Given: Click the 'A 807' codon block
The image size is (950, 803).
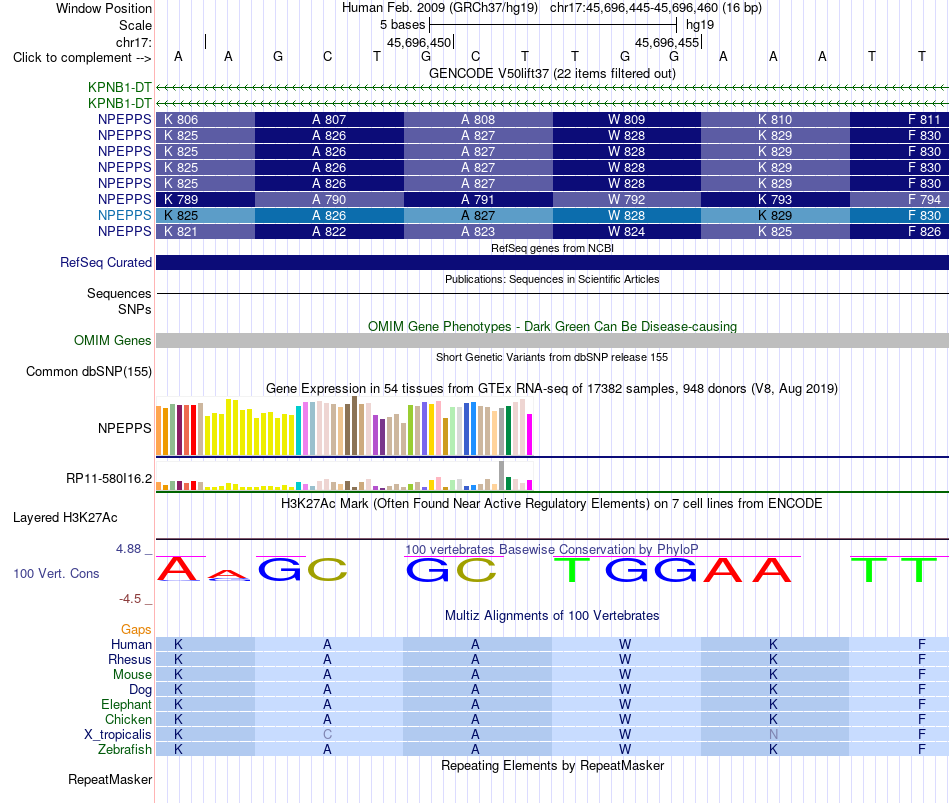Looking at the screenshot, I should click(329, 119).
